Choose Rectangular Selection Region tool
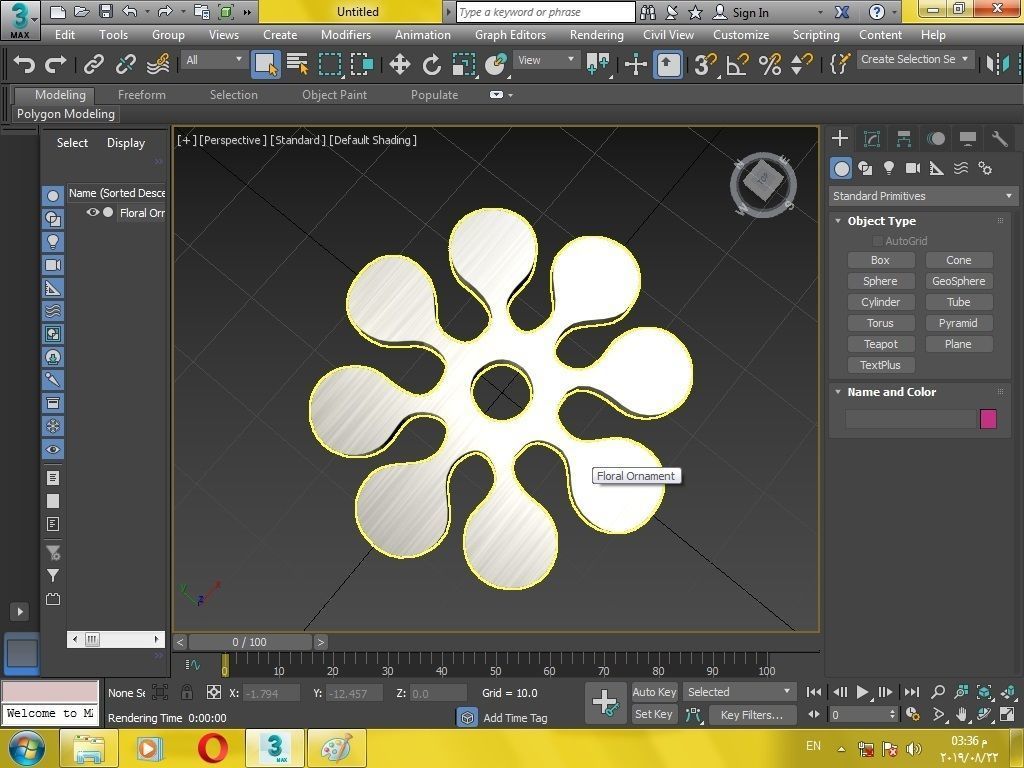This screenshot has height=768, width=1024. [330, 64]
